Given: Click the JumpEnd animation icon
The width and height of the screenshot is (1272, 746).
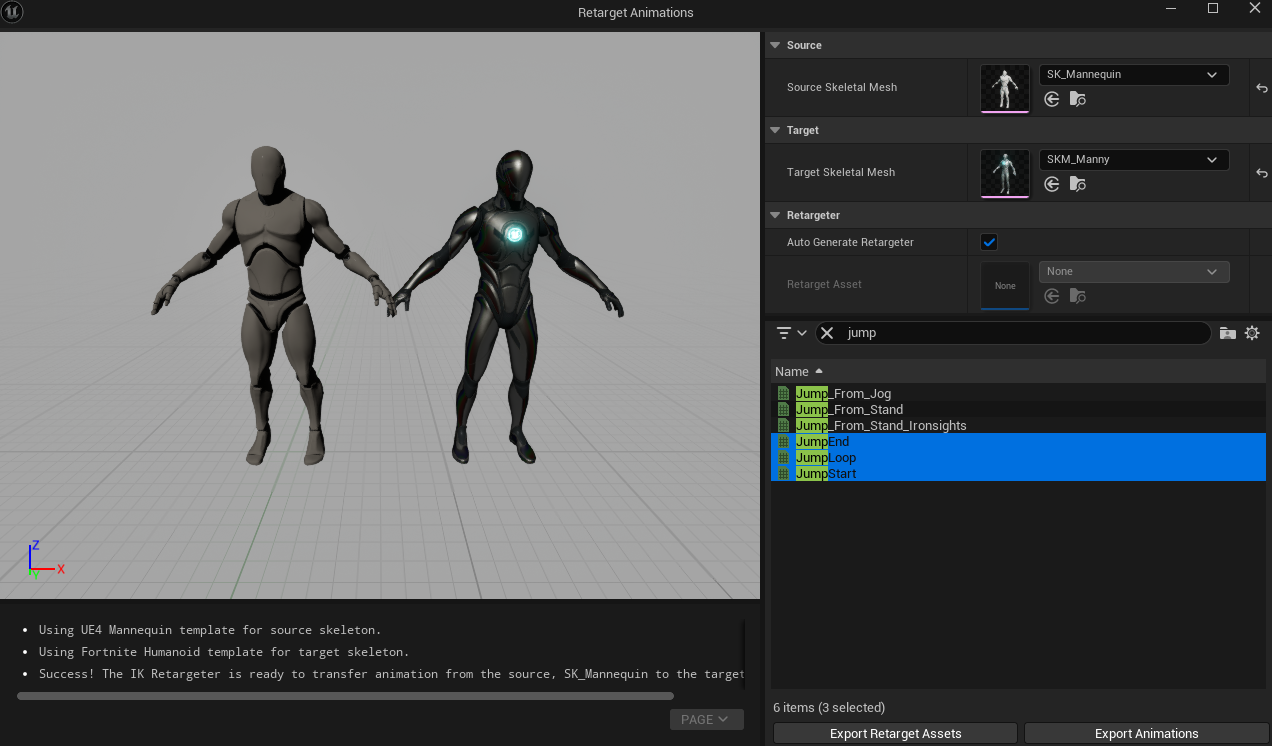Looking at the screenshot, I should 784,442.
